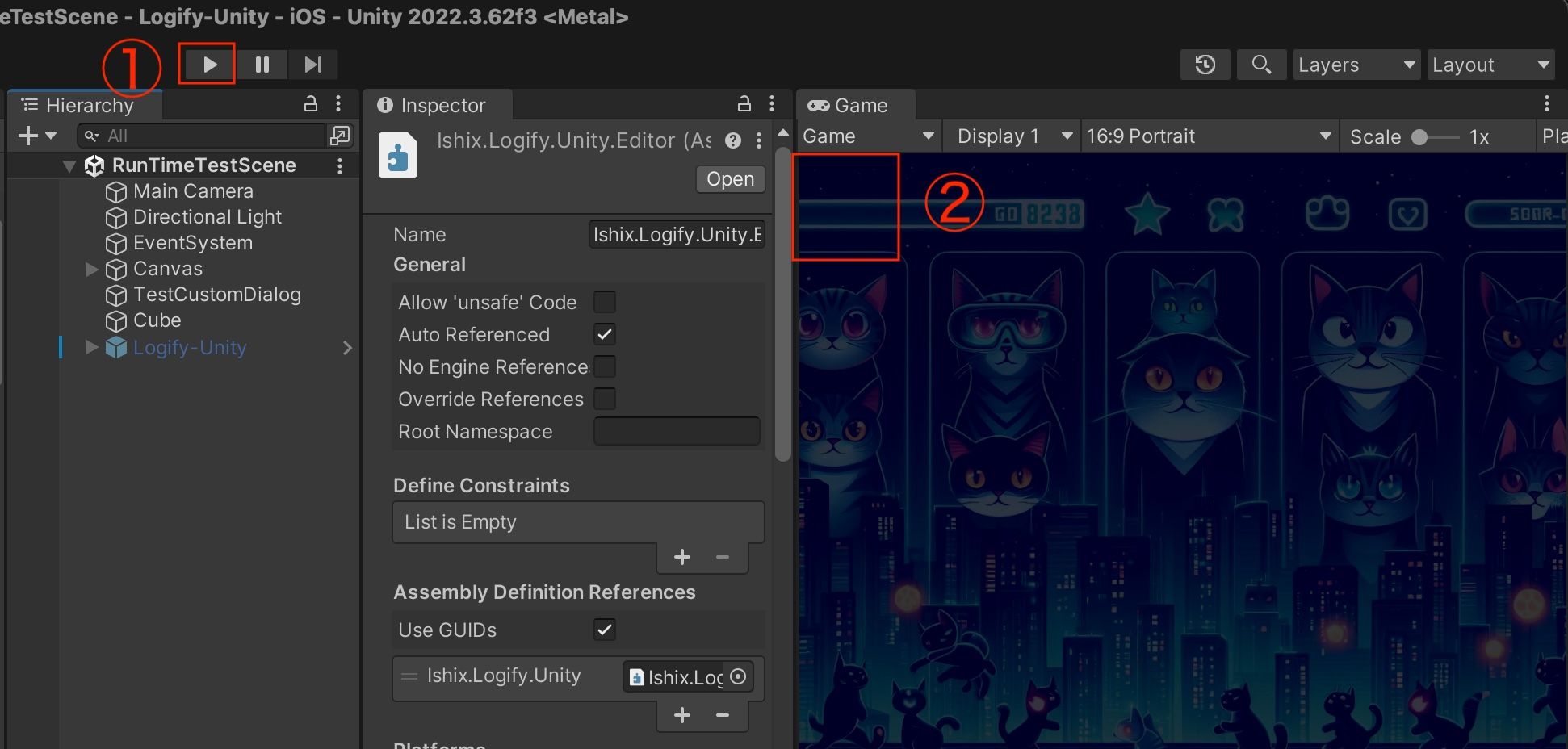
Task: Open the Layers dropdown
Action: tap(1356, 65)
